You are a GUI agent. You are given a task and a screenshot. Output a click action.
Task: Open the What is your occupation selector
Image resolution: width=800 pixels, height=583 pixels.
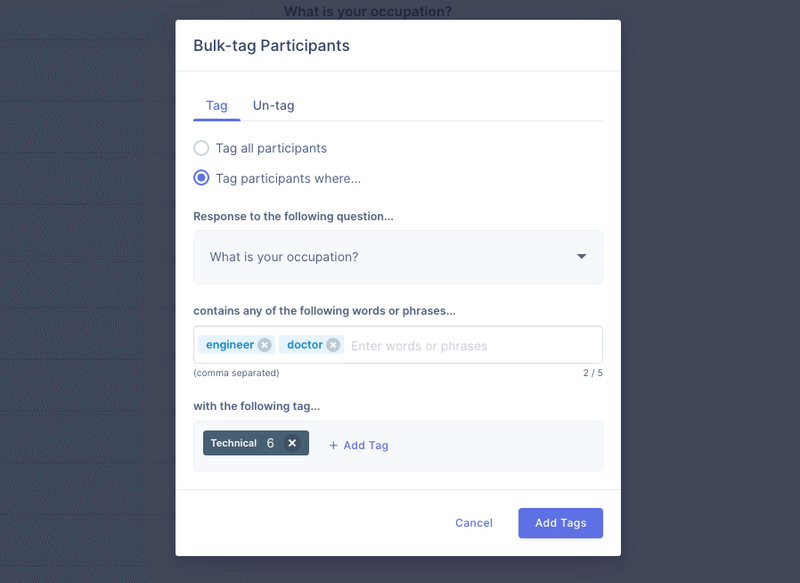click(398, 257)
